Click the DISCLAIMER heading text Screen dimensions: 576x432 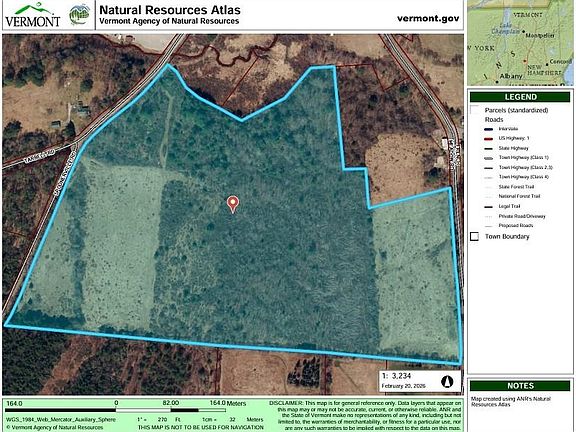286,403
